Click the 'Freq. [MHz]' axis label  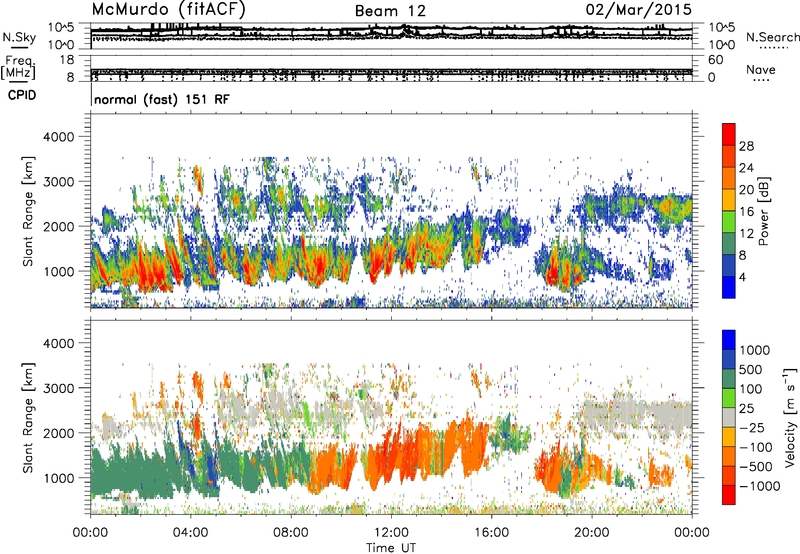click(19, 67)
